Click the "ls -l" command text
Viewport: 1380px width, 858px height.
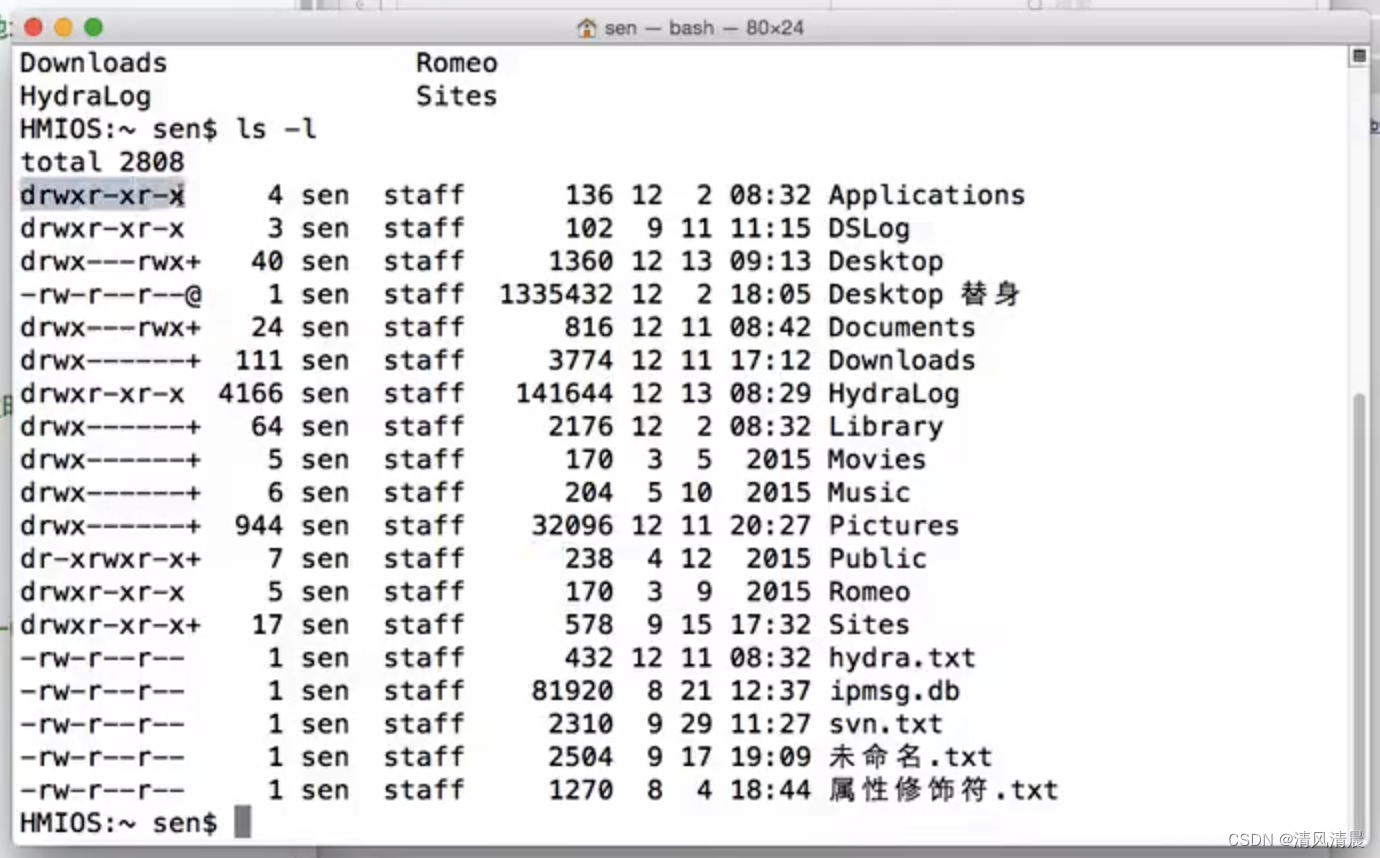coord(276,129)
